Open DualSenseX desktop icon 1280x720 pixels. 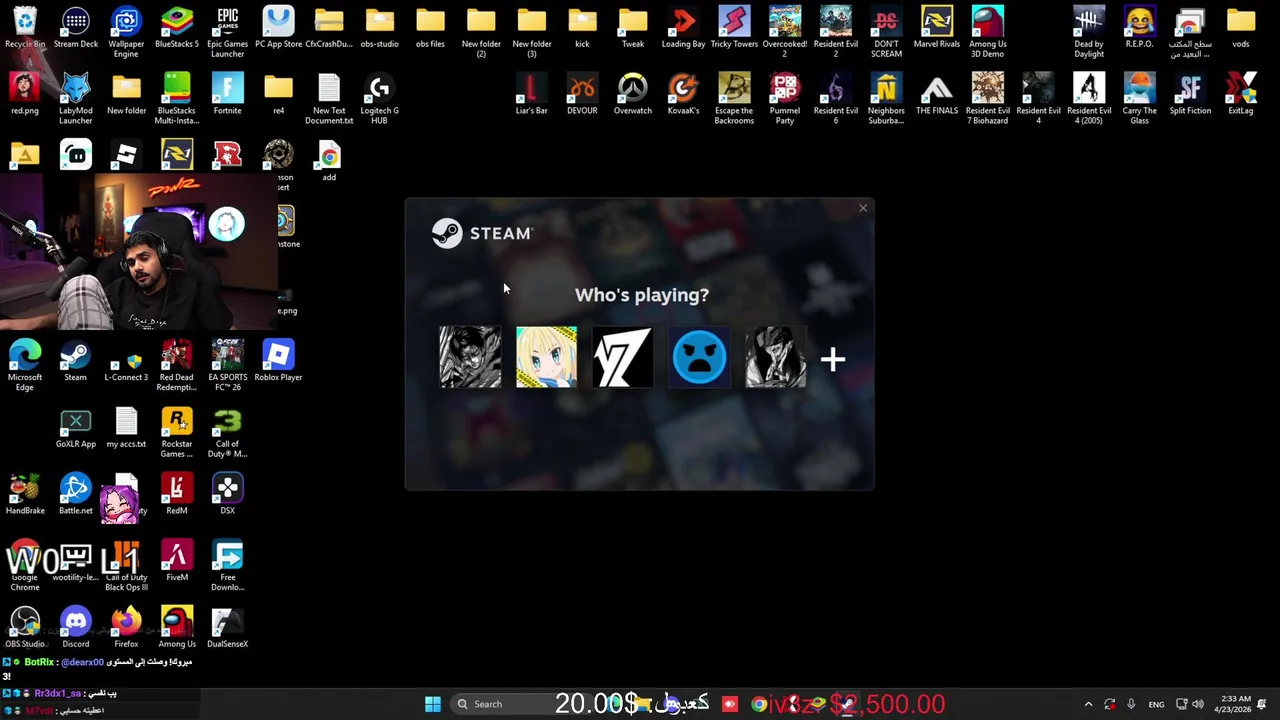227,627
